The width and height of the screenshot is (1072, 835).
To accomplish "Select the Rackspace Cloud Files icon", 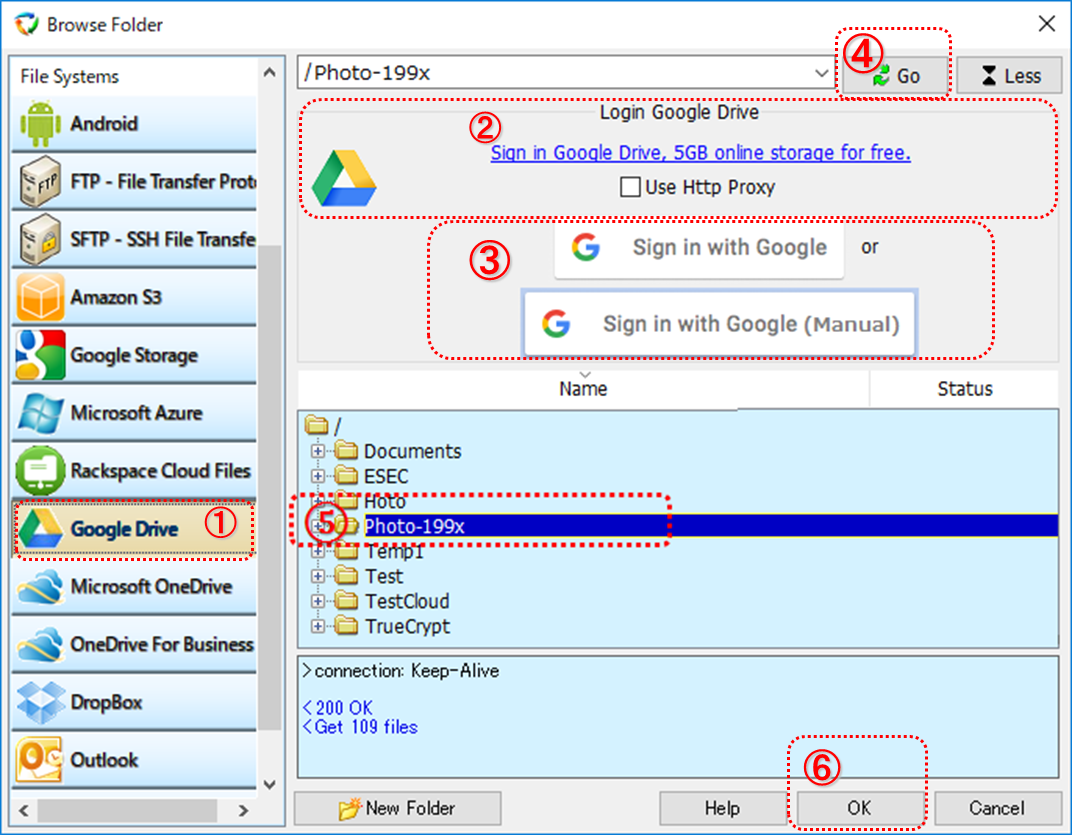I will click(x=40, y=470).
